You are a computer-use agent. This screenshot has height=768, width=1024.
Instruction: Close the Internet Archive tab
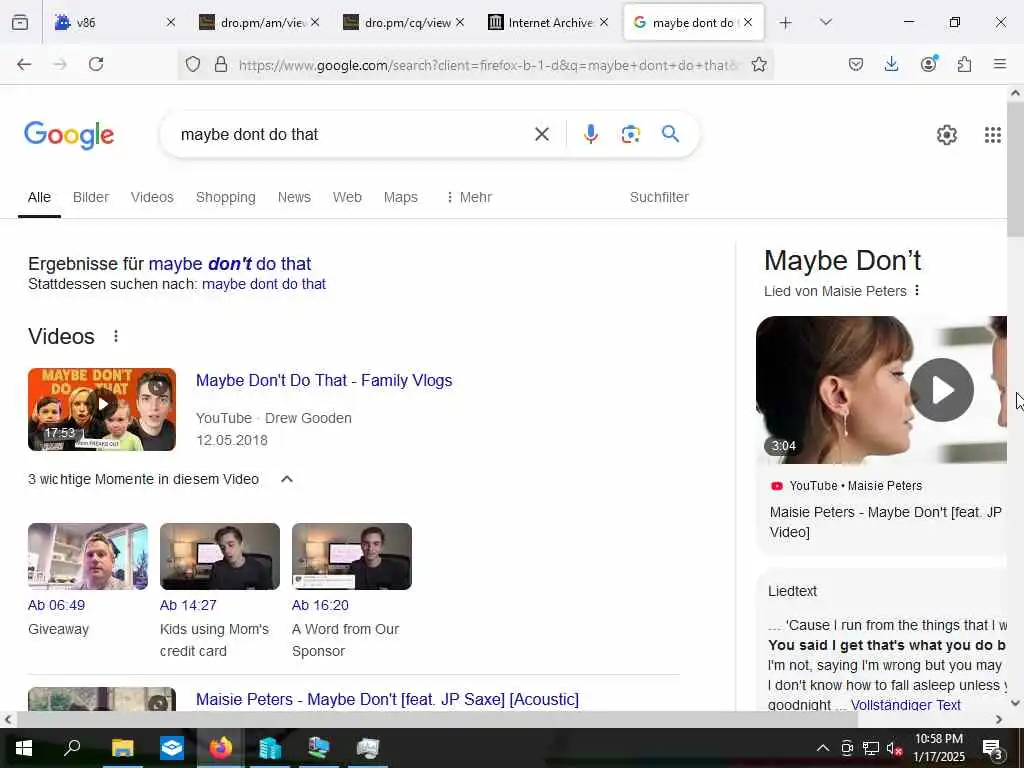point(604,22)
